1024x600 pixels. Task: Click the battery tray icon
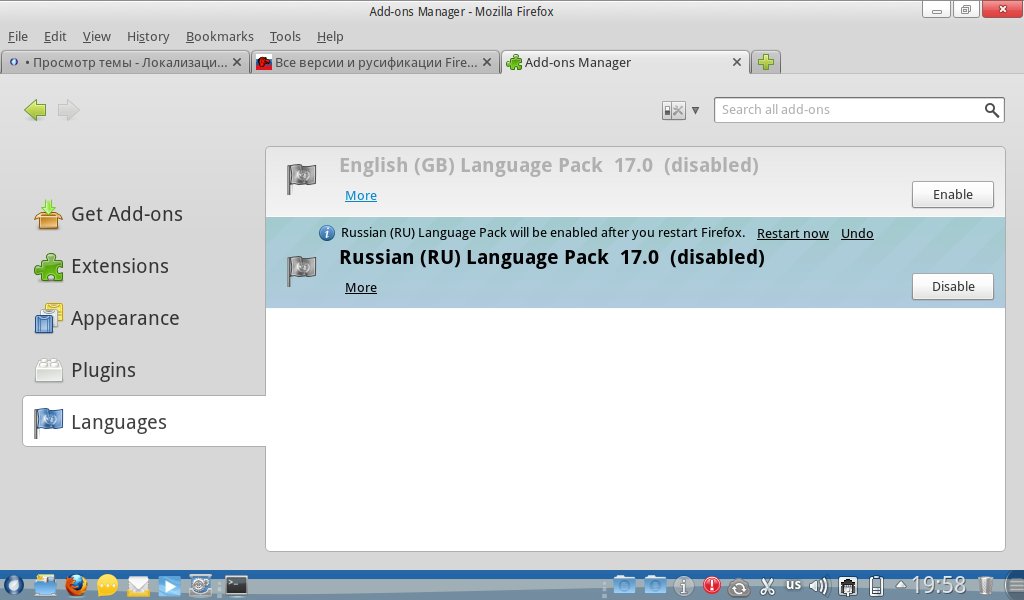tap(876, 586)
